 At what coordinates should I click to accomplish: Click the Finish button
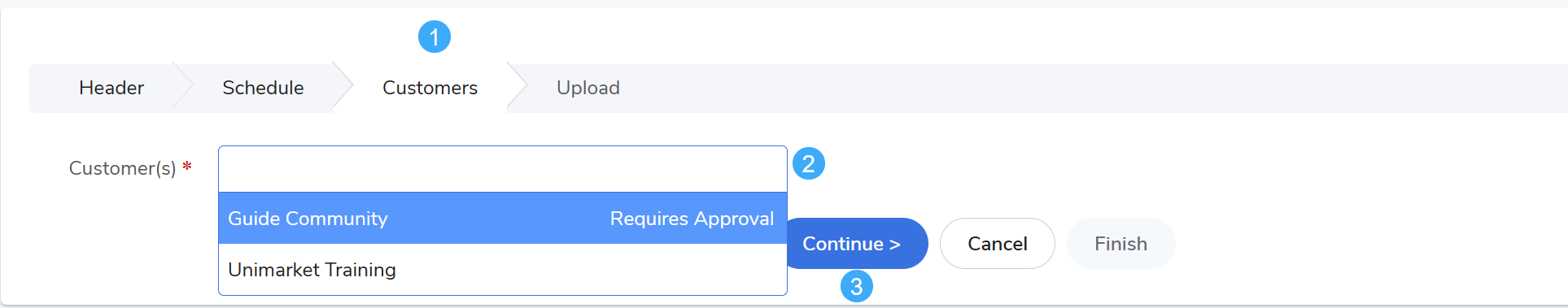[1120, 243]
